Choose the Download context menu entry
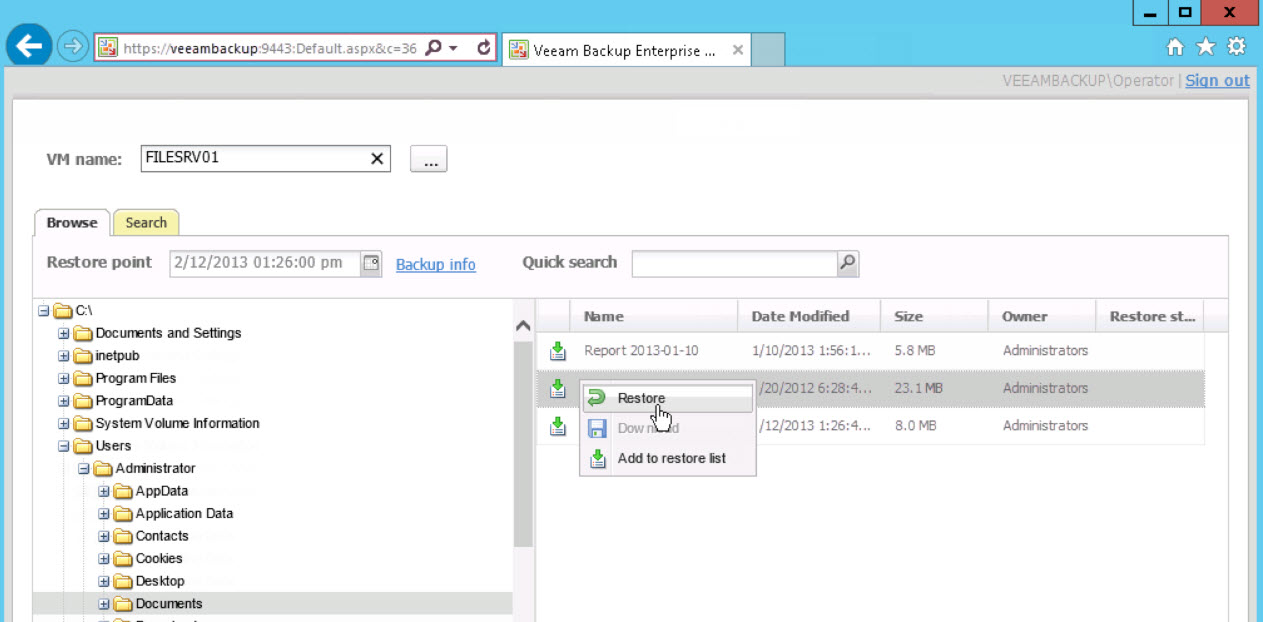Image resolution: width=1263 pixels, height=622 pixels. (668, 428)
